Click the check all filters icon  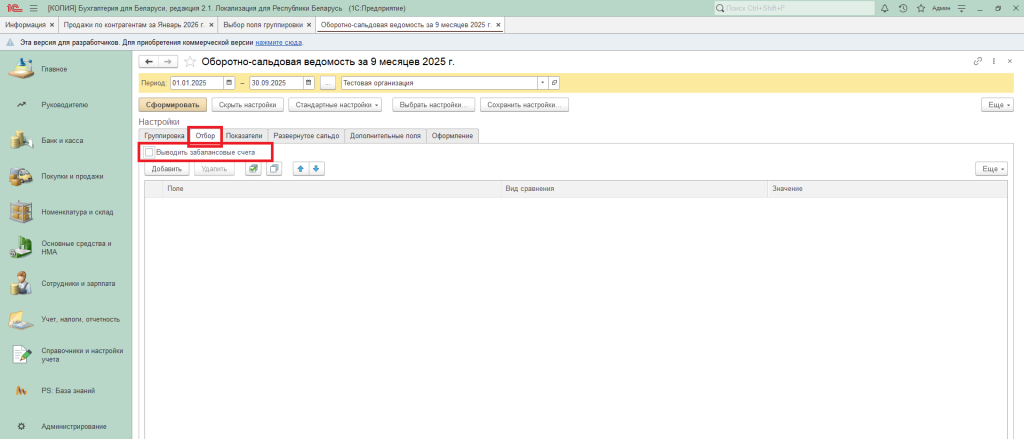[x=253, y=169]
